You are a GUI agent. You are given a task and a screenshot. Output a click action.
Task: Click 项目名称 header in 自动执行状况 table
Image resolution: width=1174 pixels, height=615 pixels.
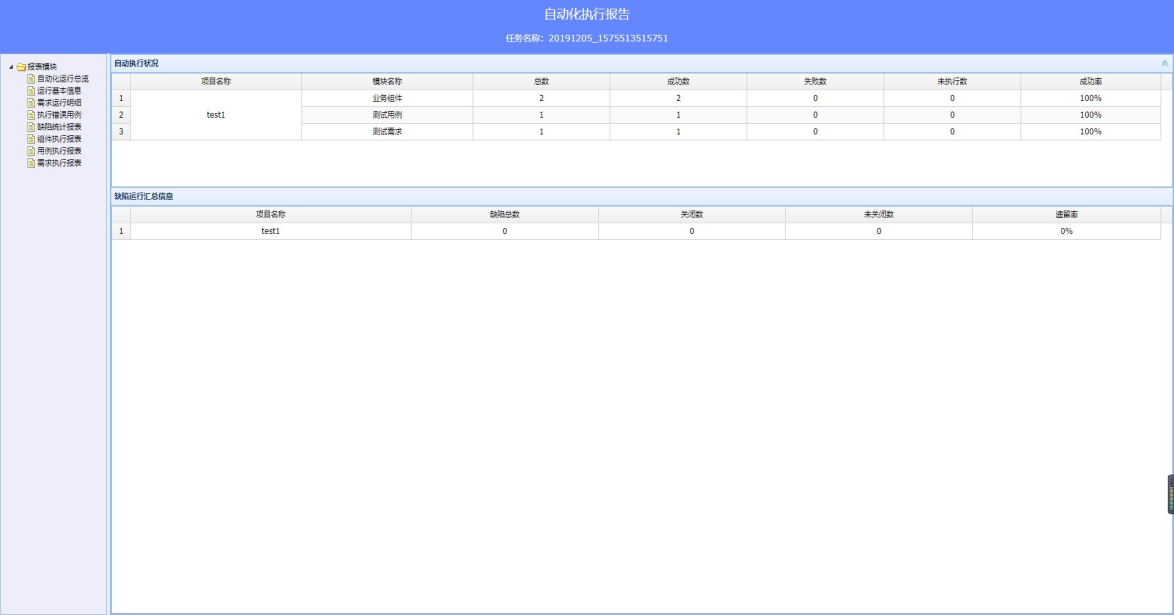216,82
